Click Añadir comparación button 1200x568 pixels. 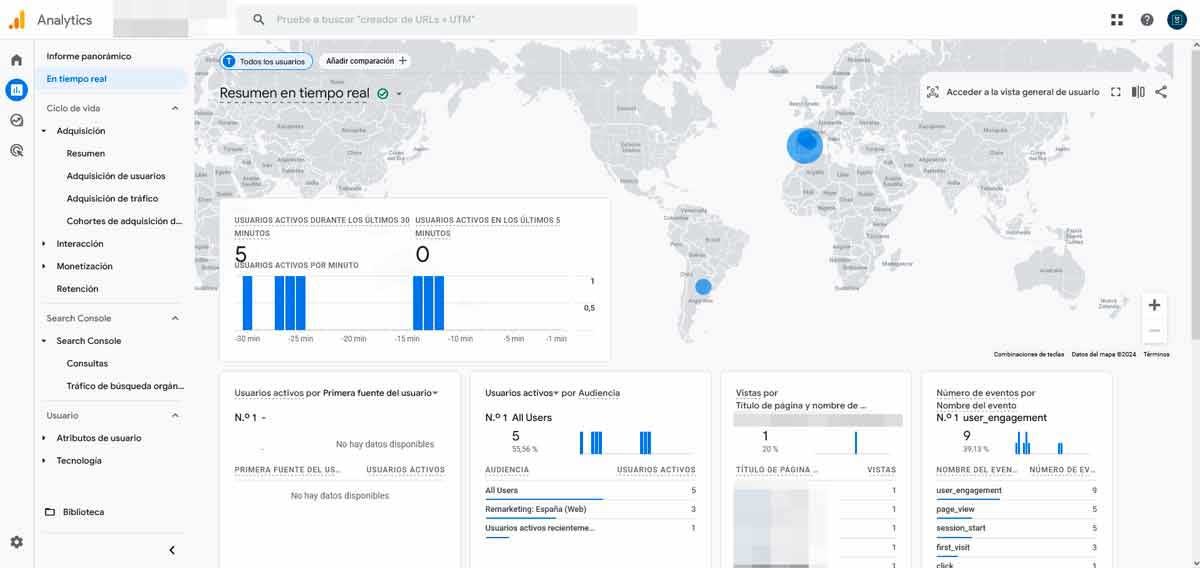366,61
